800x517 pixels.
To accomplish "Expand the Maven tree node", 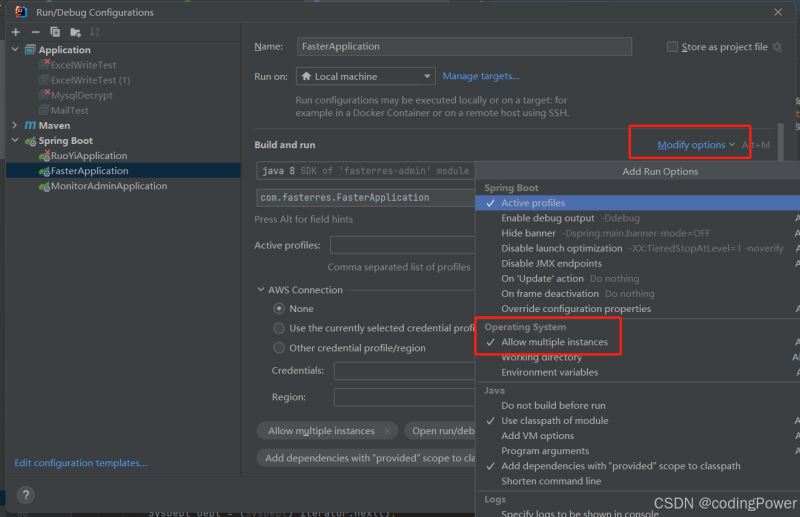I will tap(15, 125).
